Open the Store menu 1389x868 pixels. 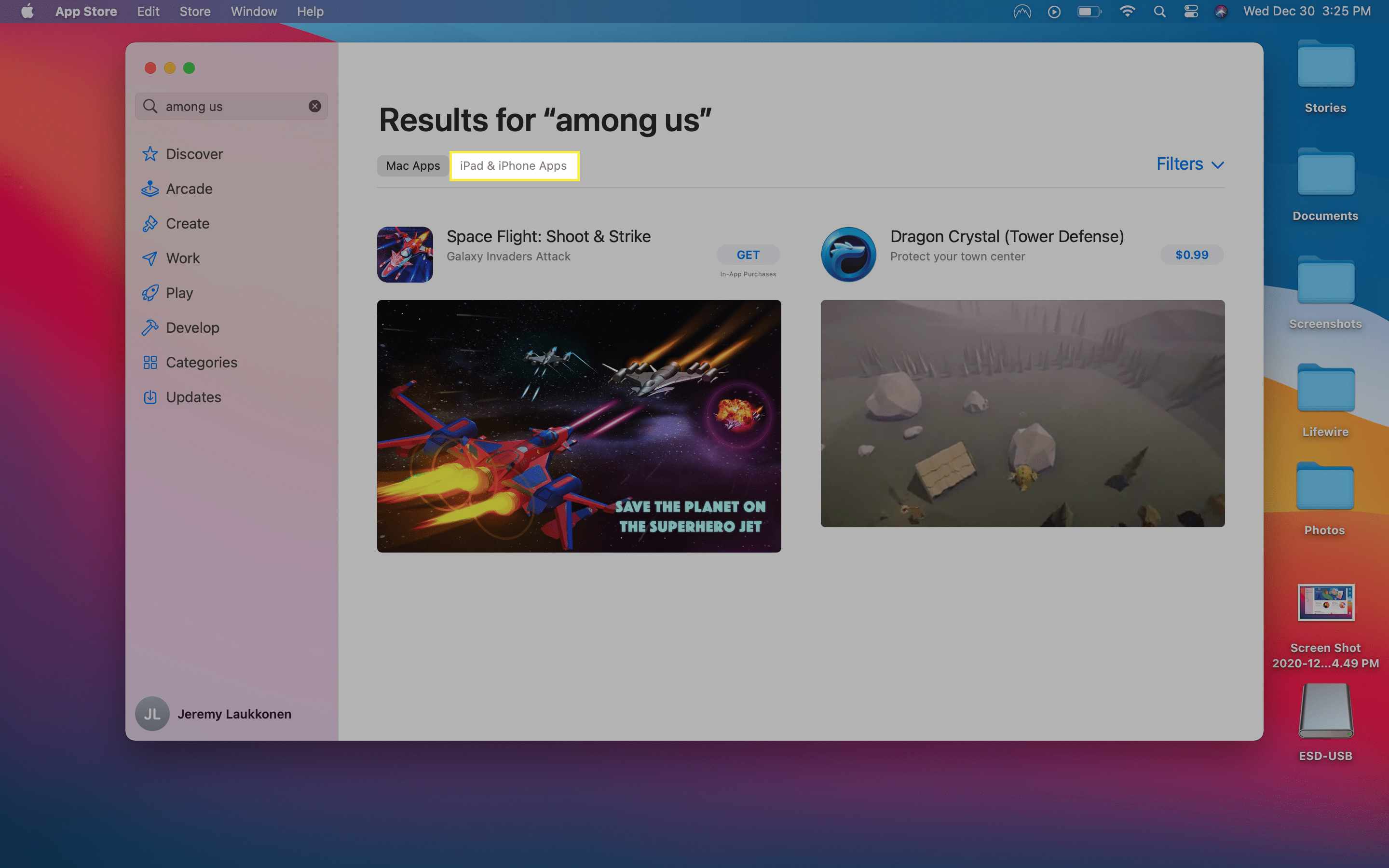[195, 12]
